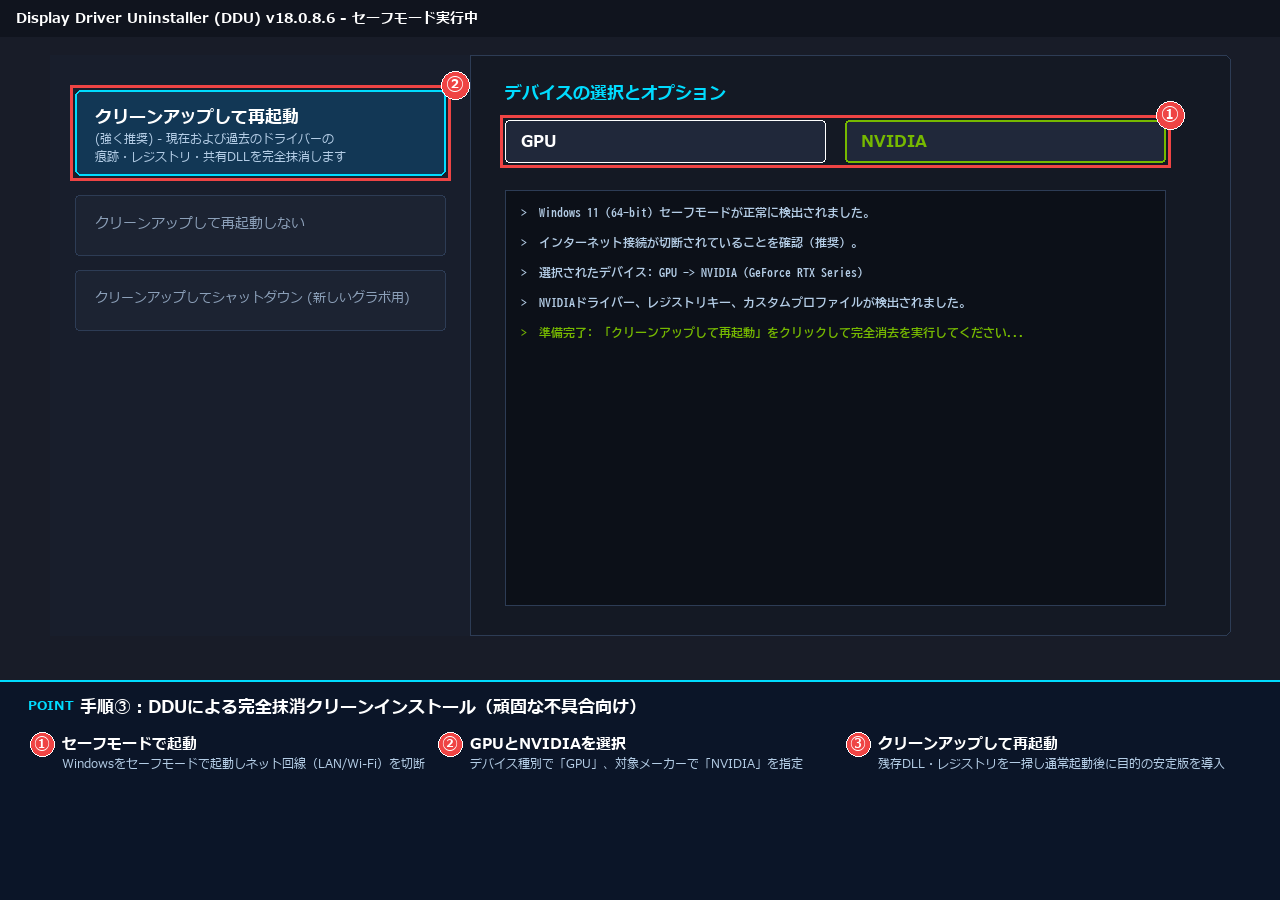
Task: Click the デバイスの選択とオプション heading
Action: pos(614,93)
